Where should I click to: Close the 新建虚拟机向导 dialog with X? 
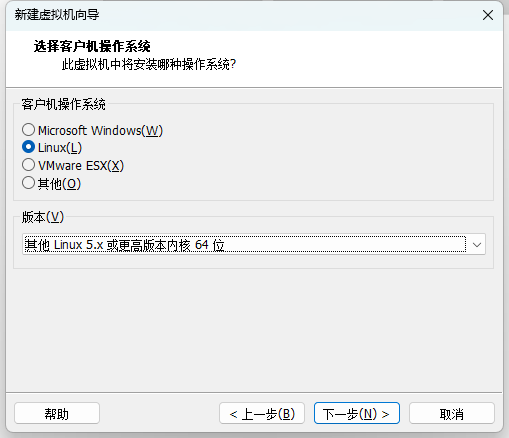click(x=488, y=15)
